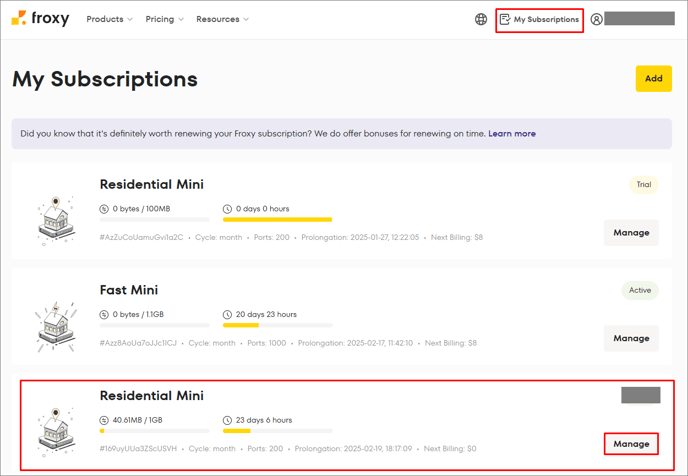Click the My Subscriptions page heading

pyautogui.click(x=105, y=79)
